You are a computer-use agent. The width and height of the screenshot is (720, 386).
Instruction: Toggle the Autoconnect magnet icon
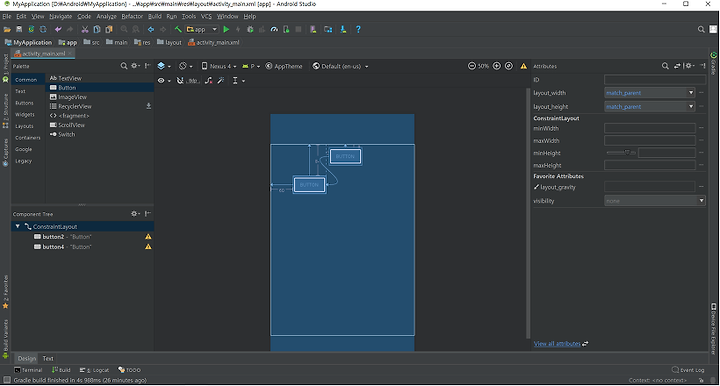coord(180,81)
